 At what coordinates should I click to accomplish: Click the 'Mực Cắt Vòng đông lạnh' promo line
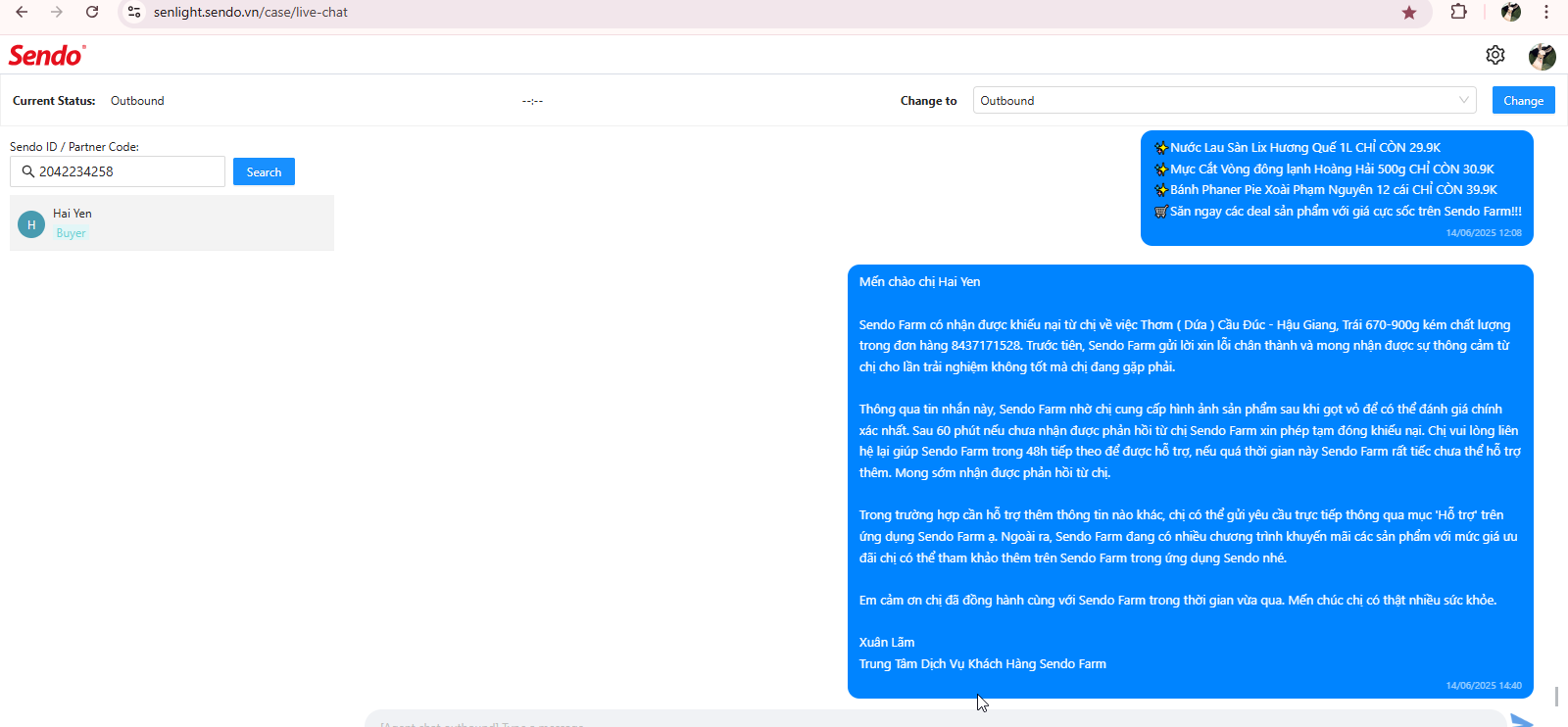(1324, 170)
